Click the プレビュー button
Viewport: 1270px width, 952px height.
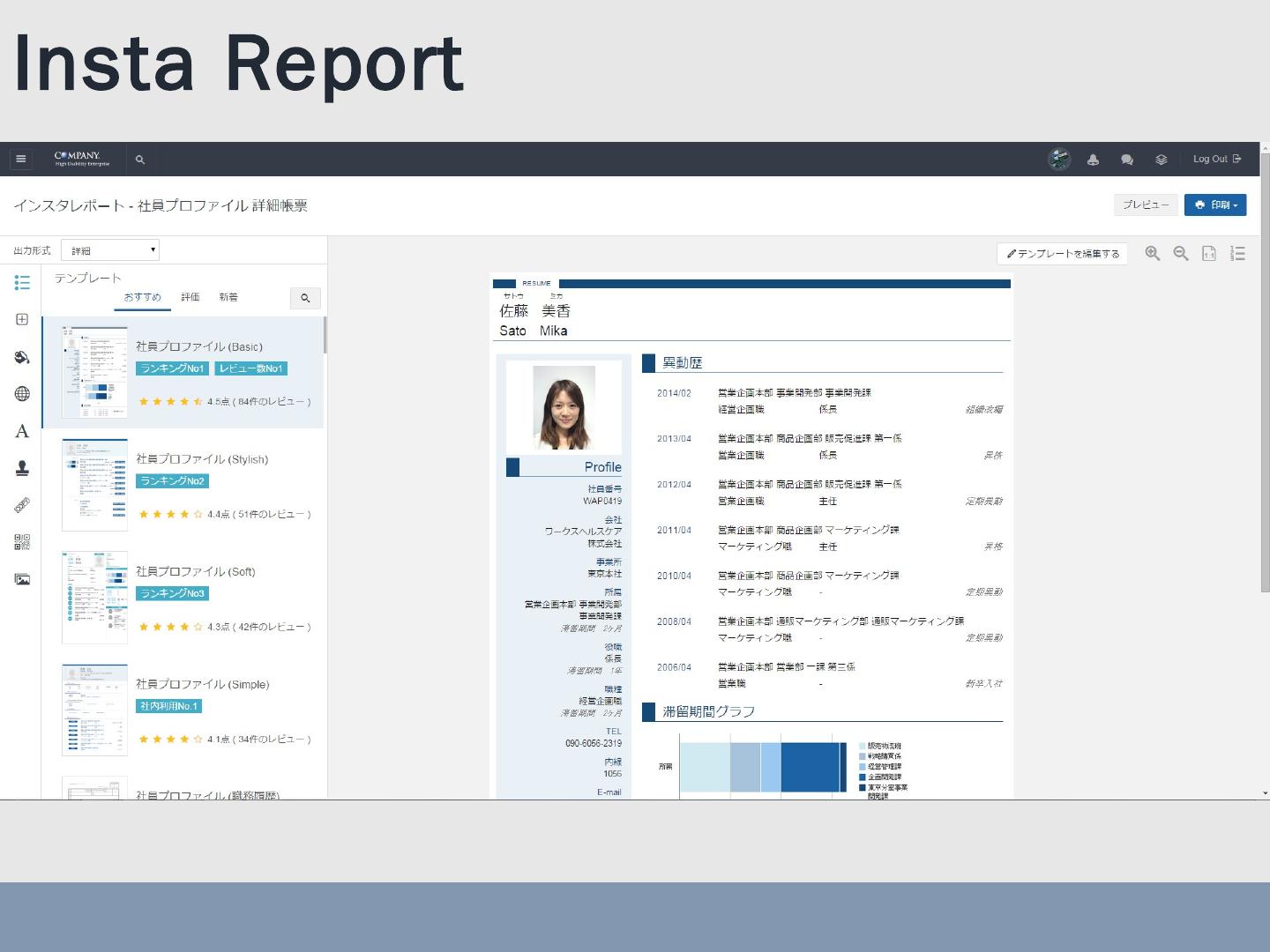1146,205
